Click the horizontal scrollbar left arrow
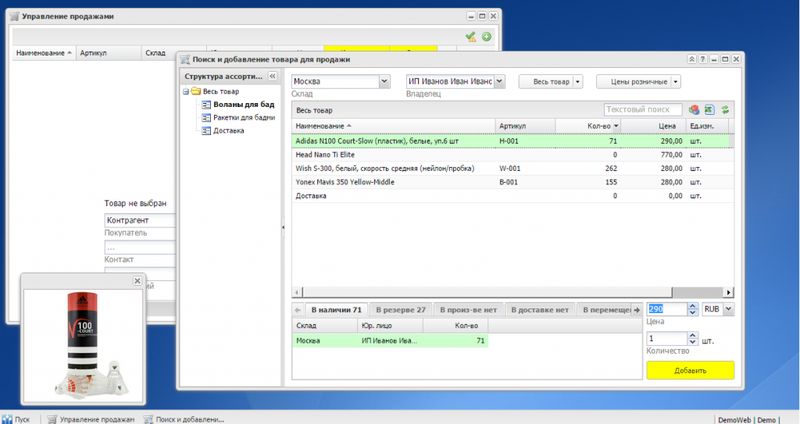800x424 pixels. pos(297,292)
